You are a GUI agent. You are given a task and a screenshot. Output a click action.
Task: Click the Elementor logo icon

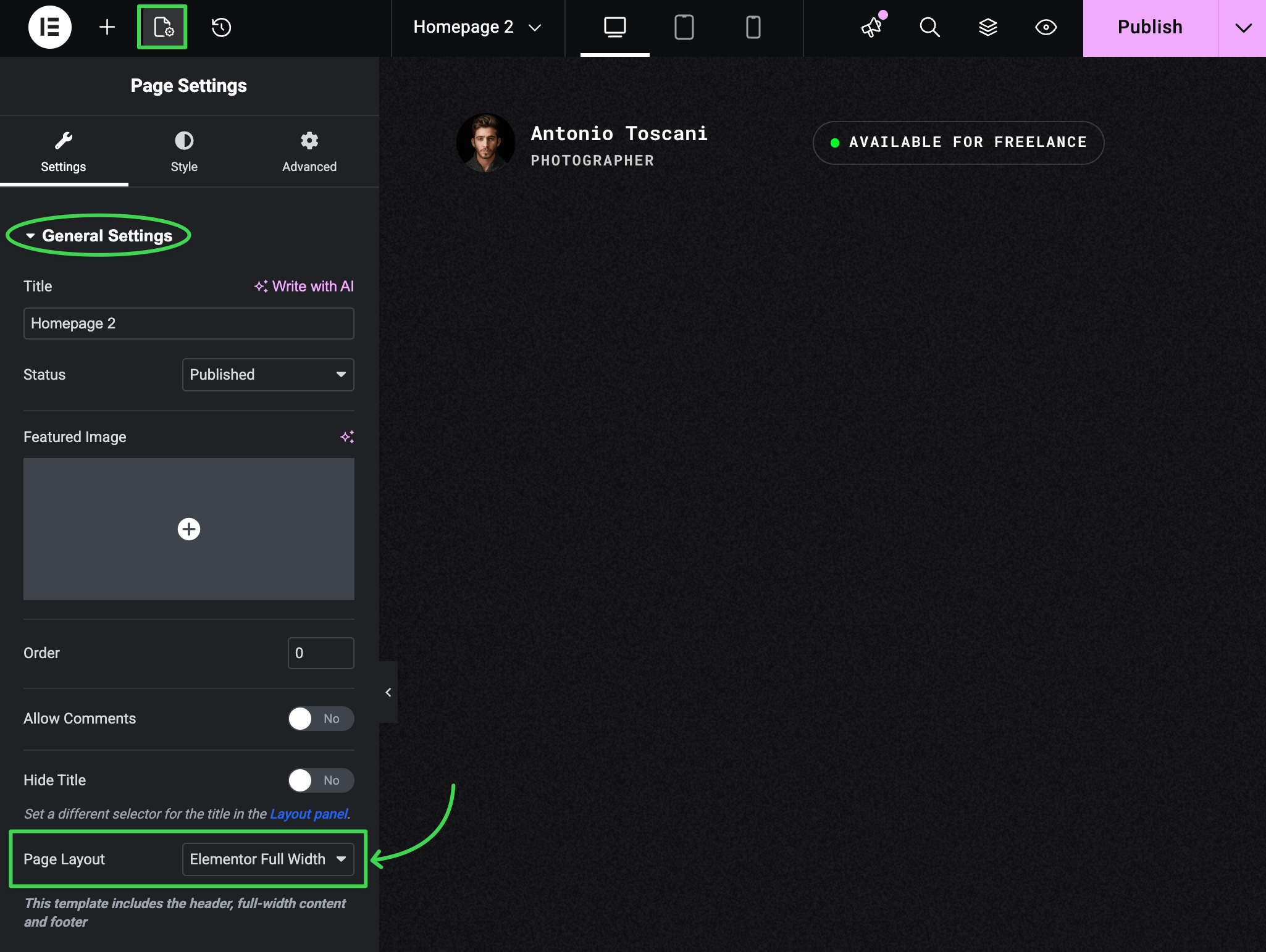(x=49, y=27)
